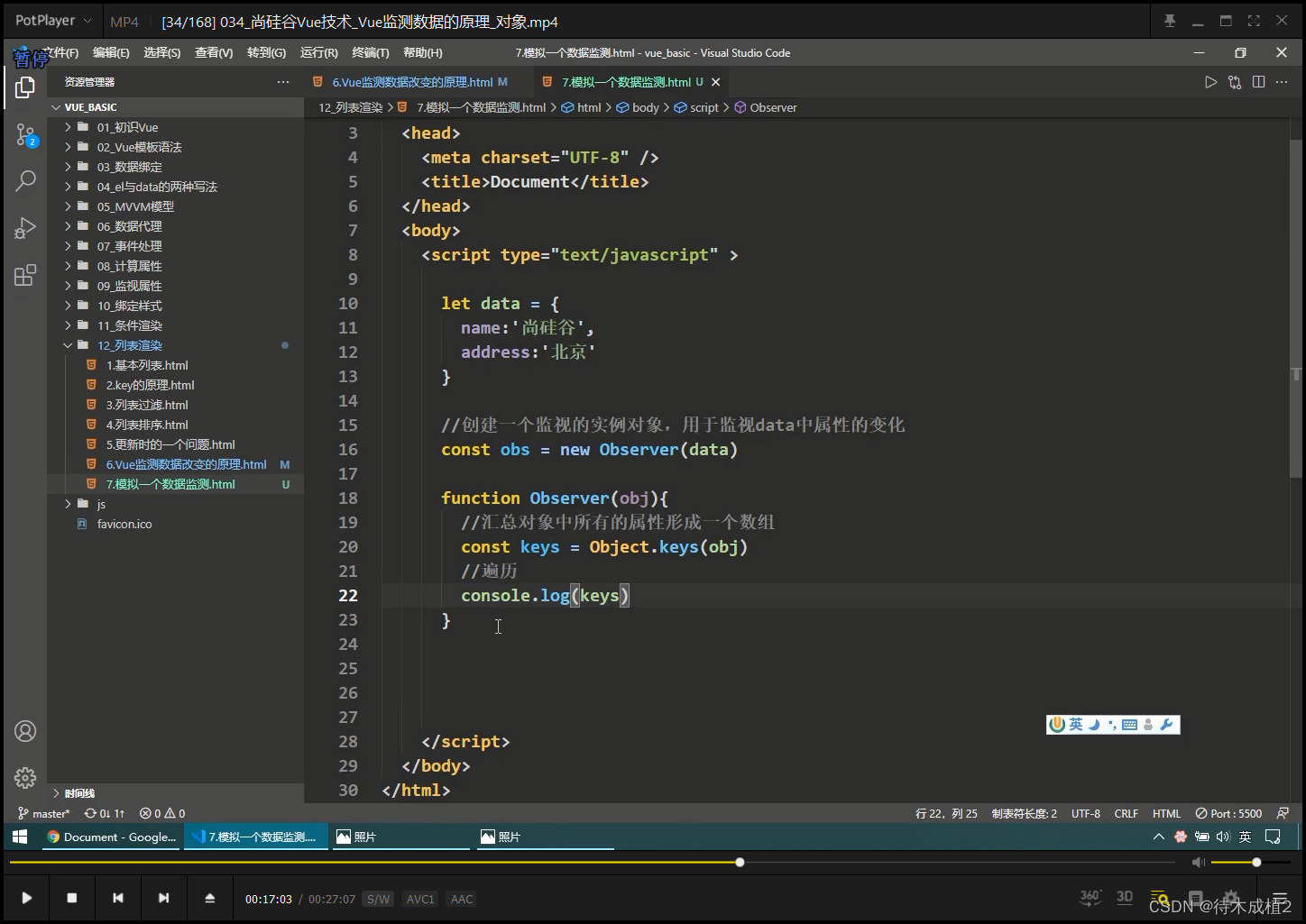
Task: Mute PotPlayer with the speaker icon
Action: point(1199,863)
